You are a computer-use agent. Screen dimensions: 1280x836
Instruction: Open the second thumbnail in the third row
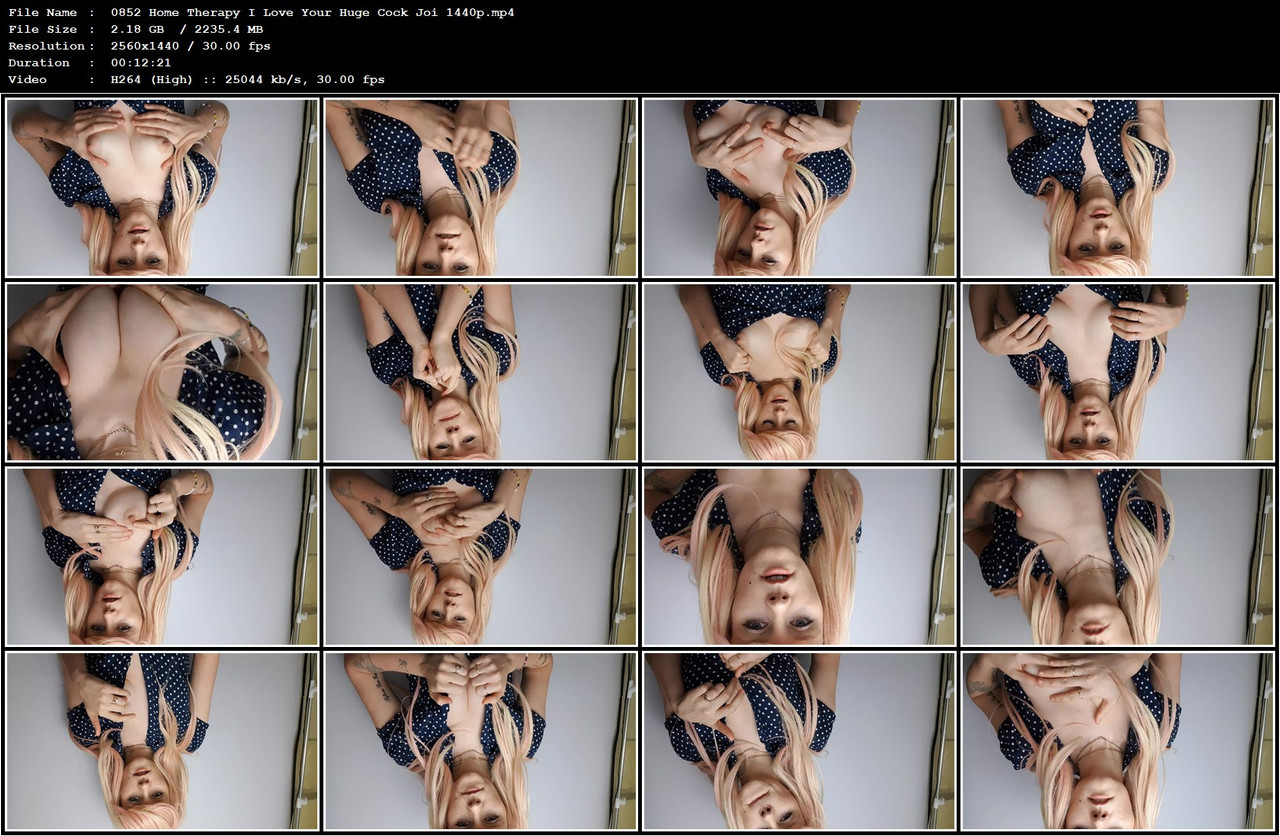481,555
